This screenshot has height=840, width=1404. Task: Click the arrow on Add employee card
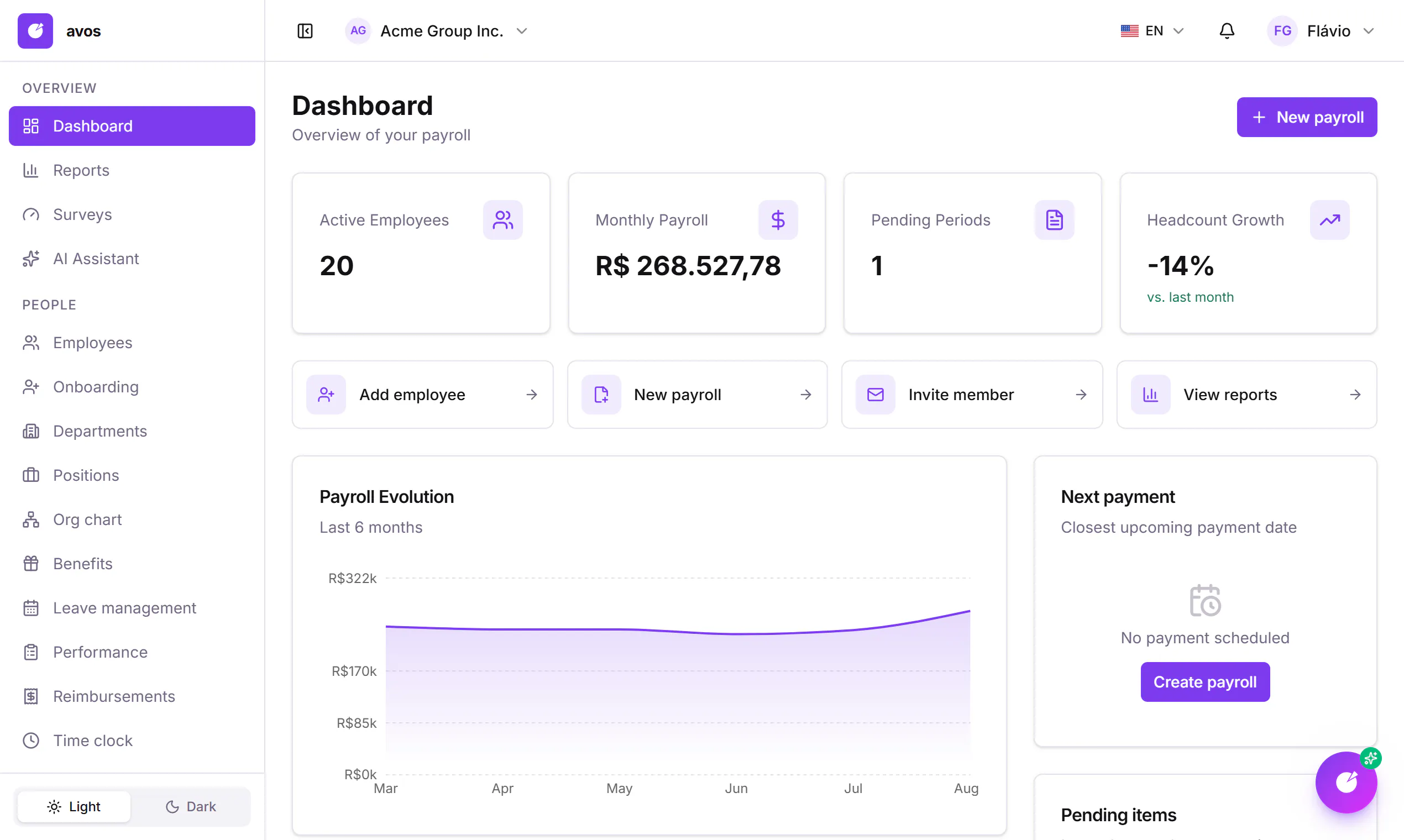tap(532, 395)
